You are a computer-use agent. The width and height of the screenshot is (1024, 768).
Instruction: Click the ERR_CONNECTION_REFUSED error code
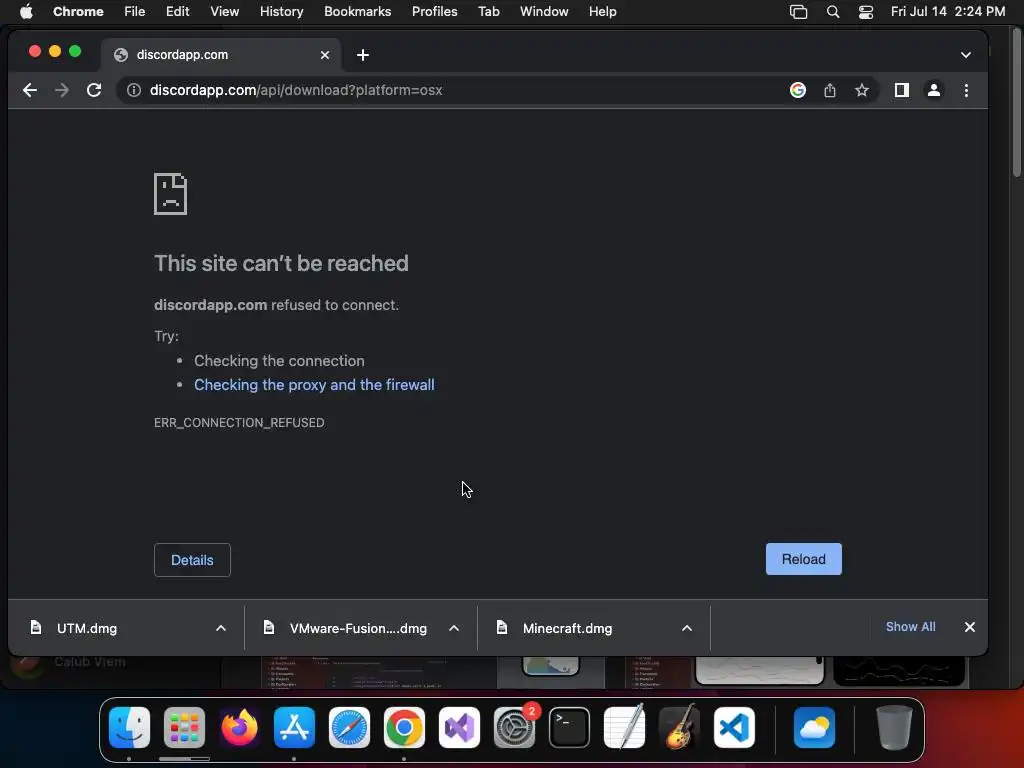coord(239,423)
